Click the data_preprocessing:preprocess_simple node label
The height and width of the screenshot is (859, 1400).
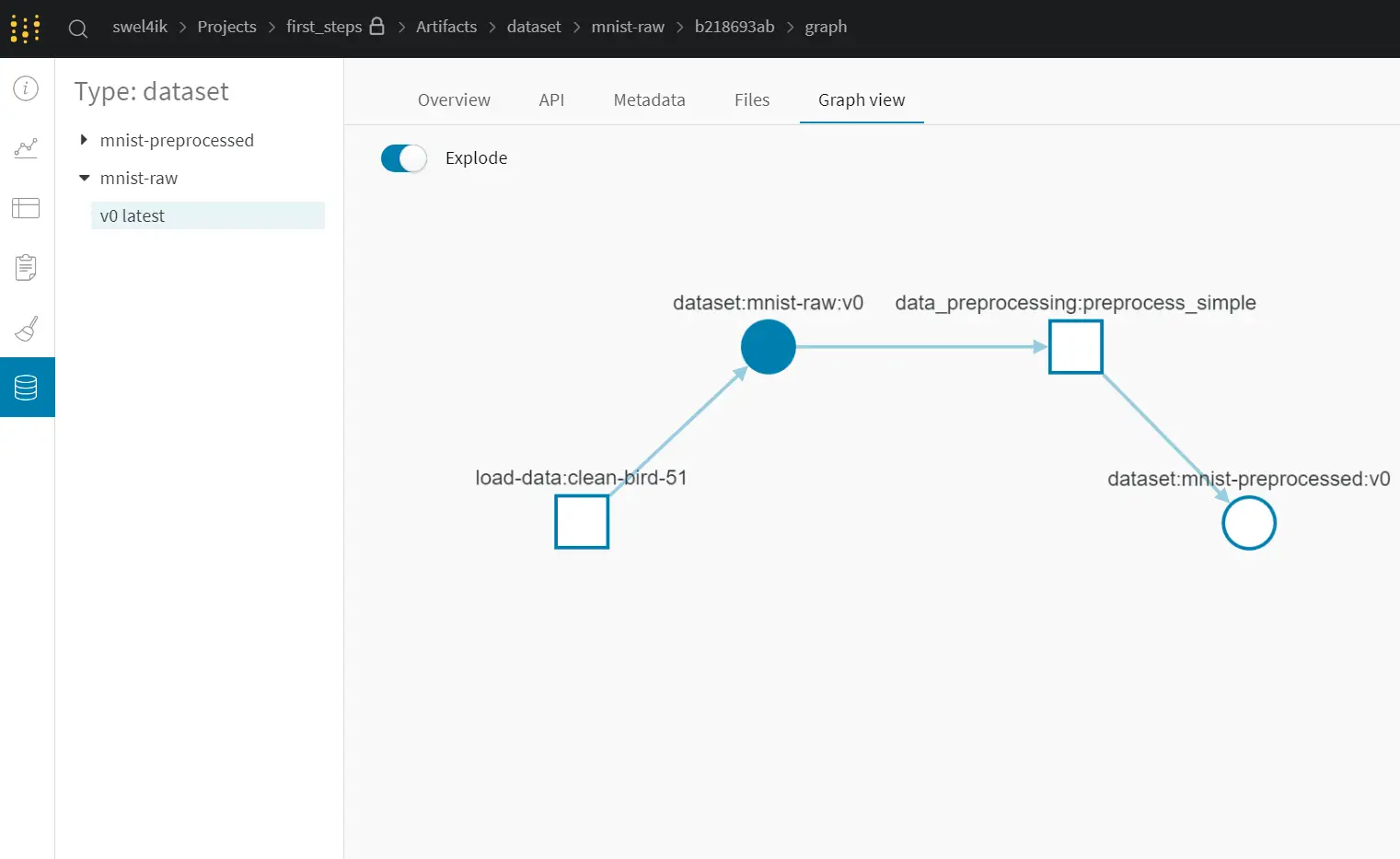pyautogui.click(x=1075, y=303)
